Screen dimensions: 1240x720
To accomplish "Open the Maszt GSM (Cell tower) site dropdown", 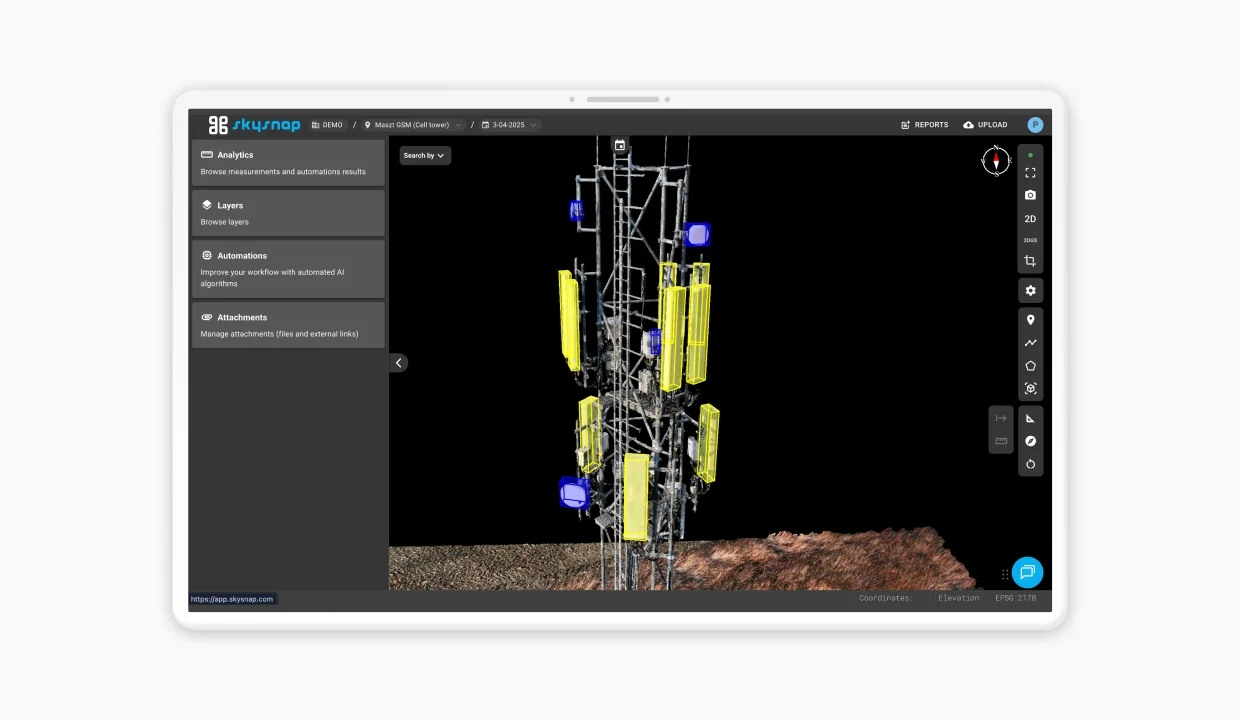I will click(414, 125).
